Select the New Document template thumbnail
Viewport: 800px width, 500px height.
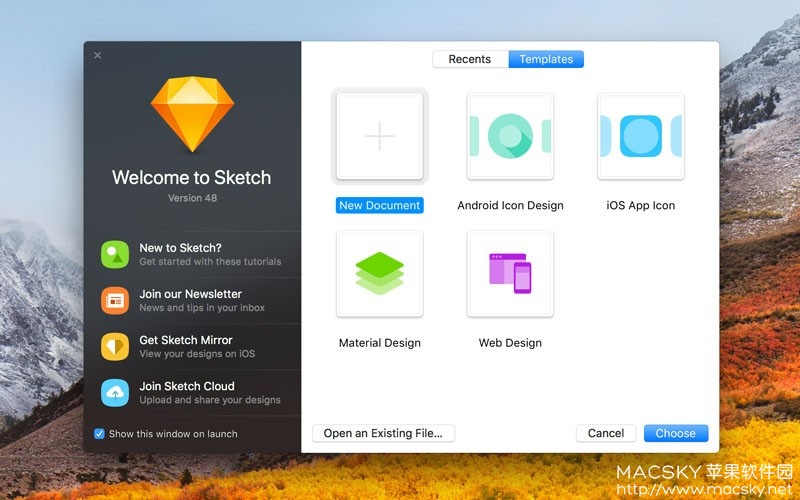tap(380, 136)
